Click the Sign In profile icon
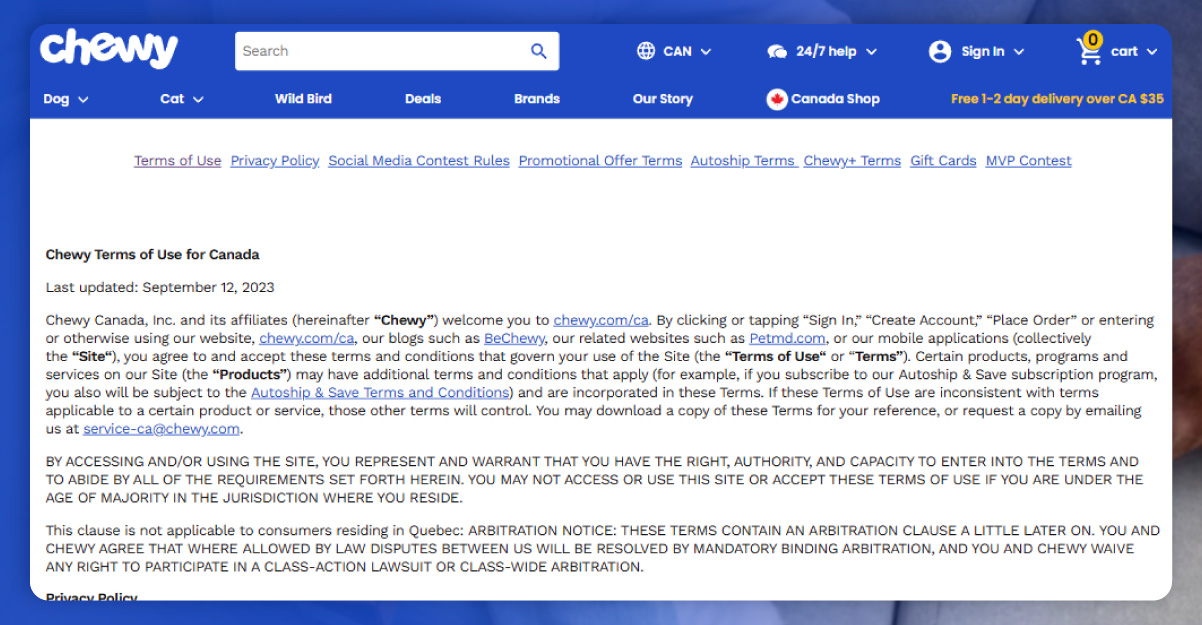 (940, 51)
